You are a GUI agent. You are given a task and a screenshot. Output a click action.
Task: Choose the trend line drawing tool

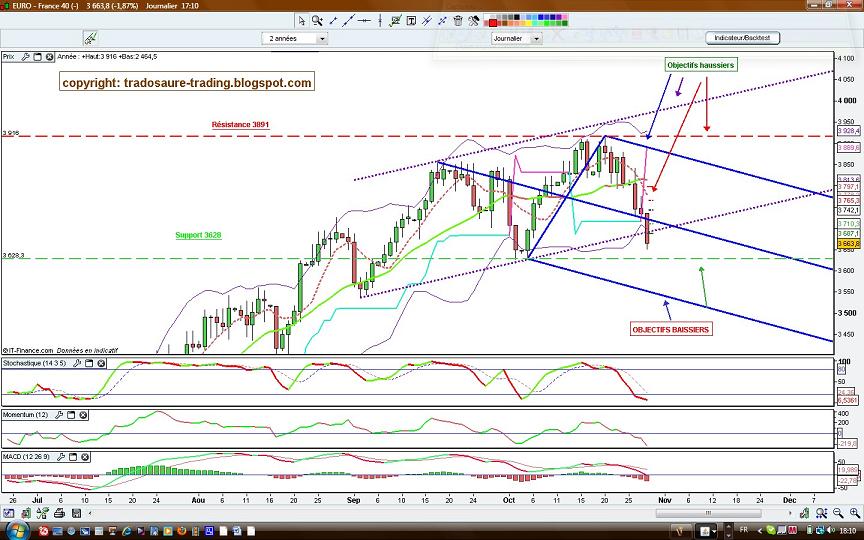[x=333, y=21]
